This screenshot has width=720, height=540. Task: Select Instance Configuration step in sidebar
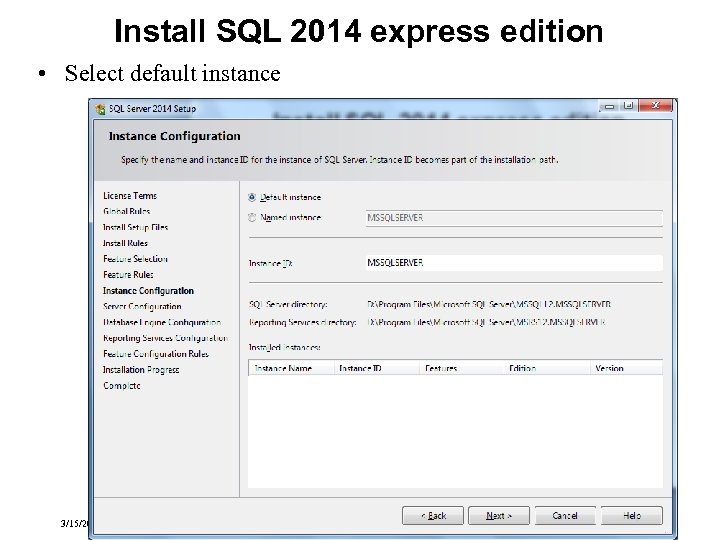coord(148,291)
